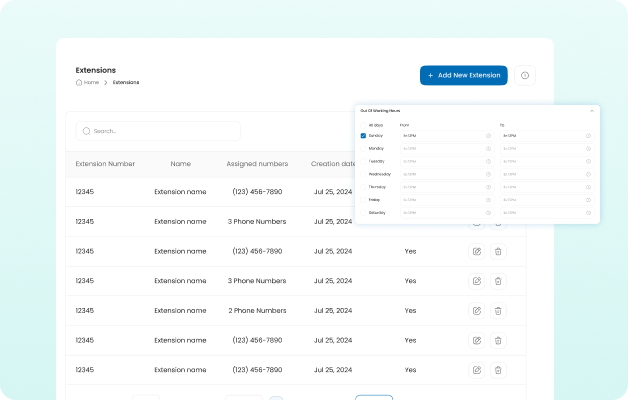
Task: Open the info icon beside Add New Extension
Action: point(525,75)
